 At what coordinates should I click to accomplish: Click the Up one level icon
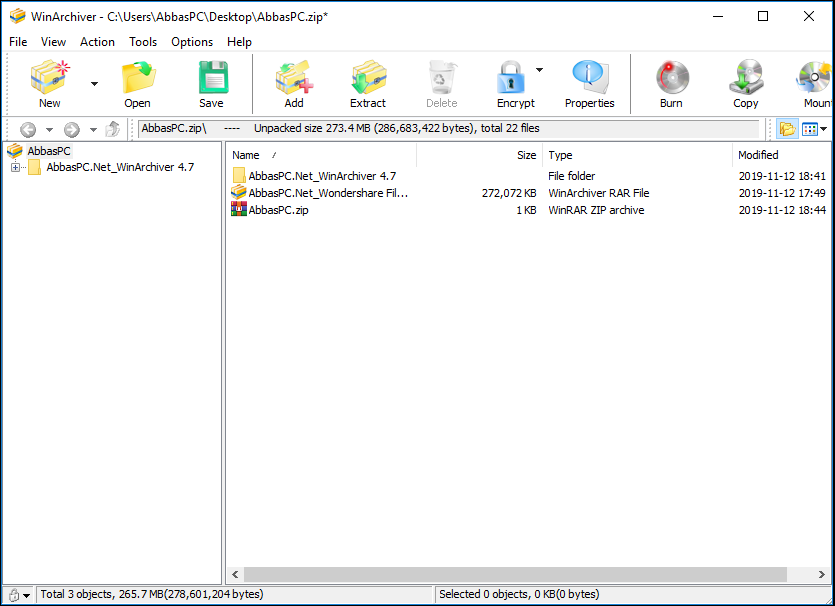[x=113, y=129]
